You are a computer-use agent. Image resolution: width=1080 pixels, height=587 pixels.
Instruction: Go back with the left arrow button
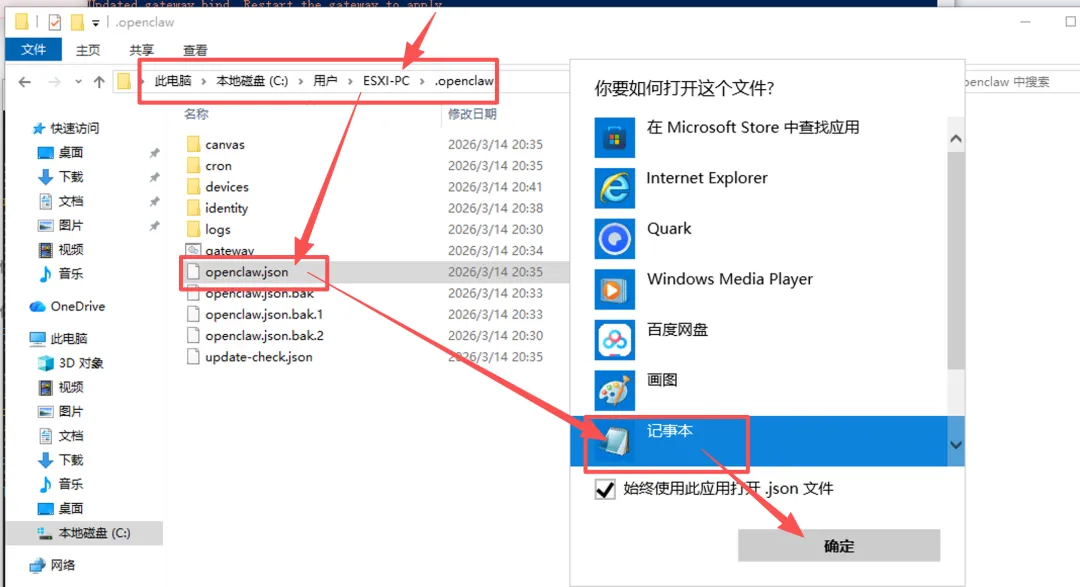pos(25,82)
